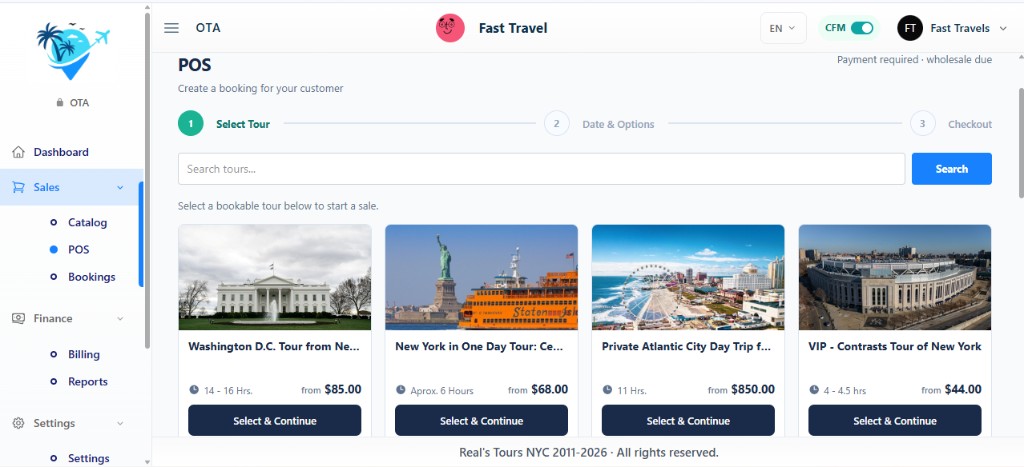
Task: Open the EN language dropdown
Action: 783,28
